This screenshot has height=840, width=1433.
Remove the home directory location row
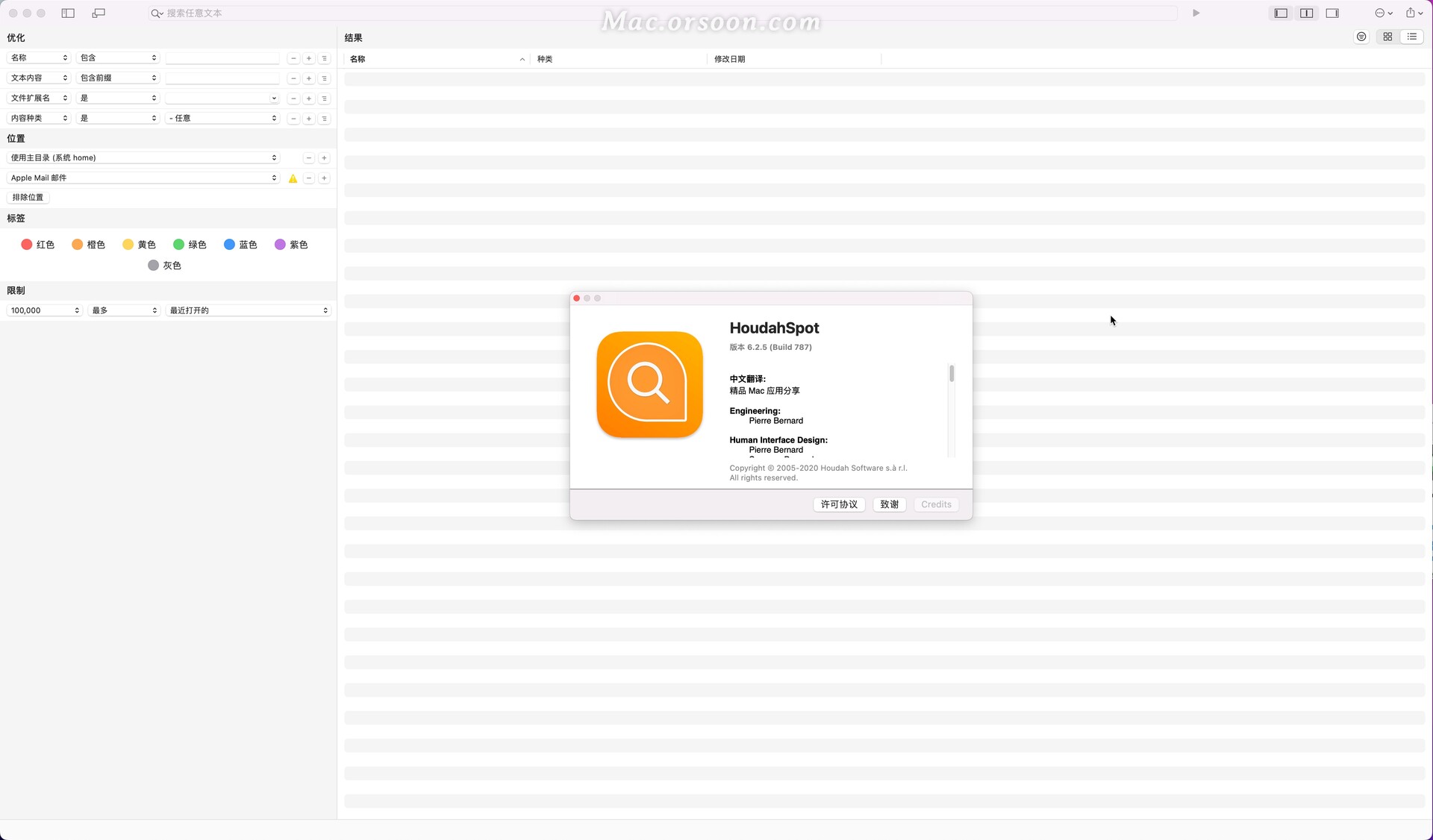coord(309,158)
